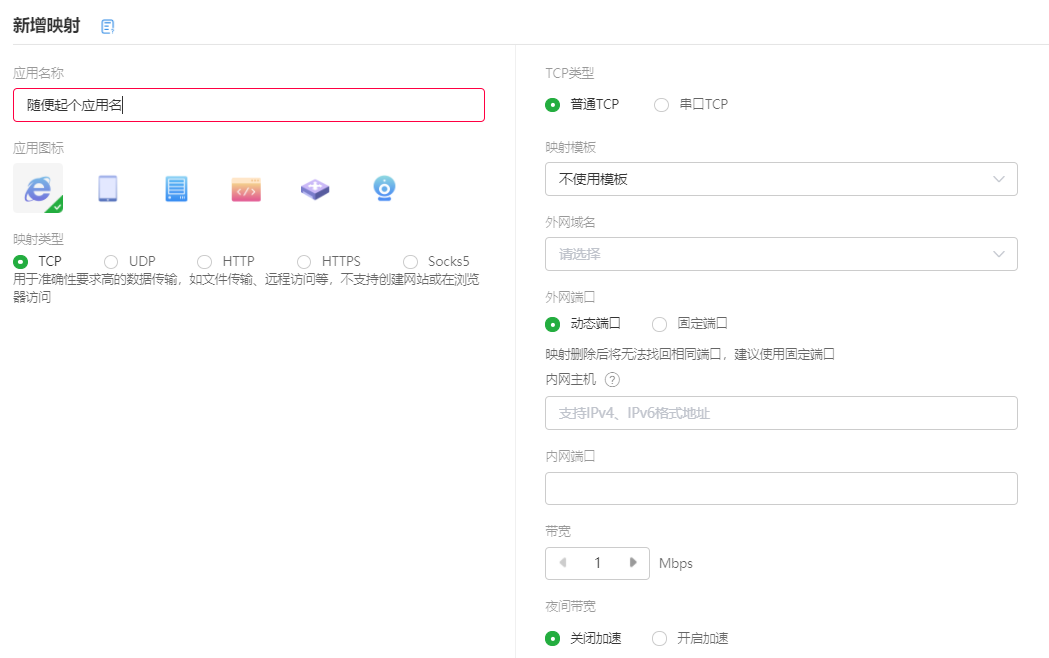
Task: Switch TCP type to 串口TCP
Action: (662, 105)
